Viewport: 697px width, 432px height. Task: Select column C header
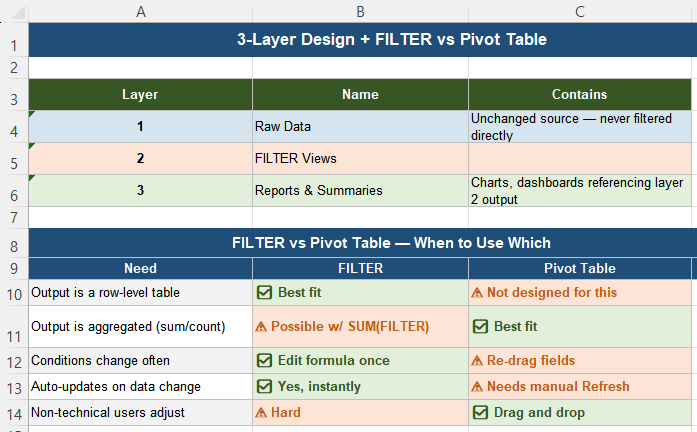click(580, 11)
